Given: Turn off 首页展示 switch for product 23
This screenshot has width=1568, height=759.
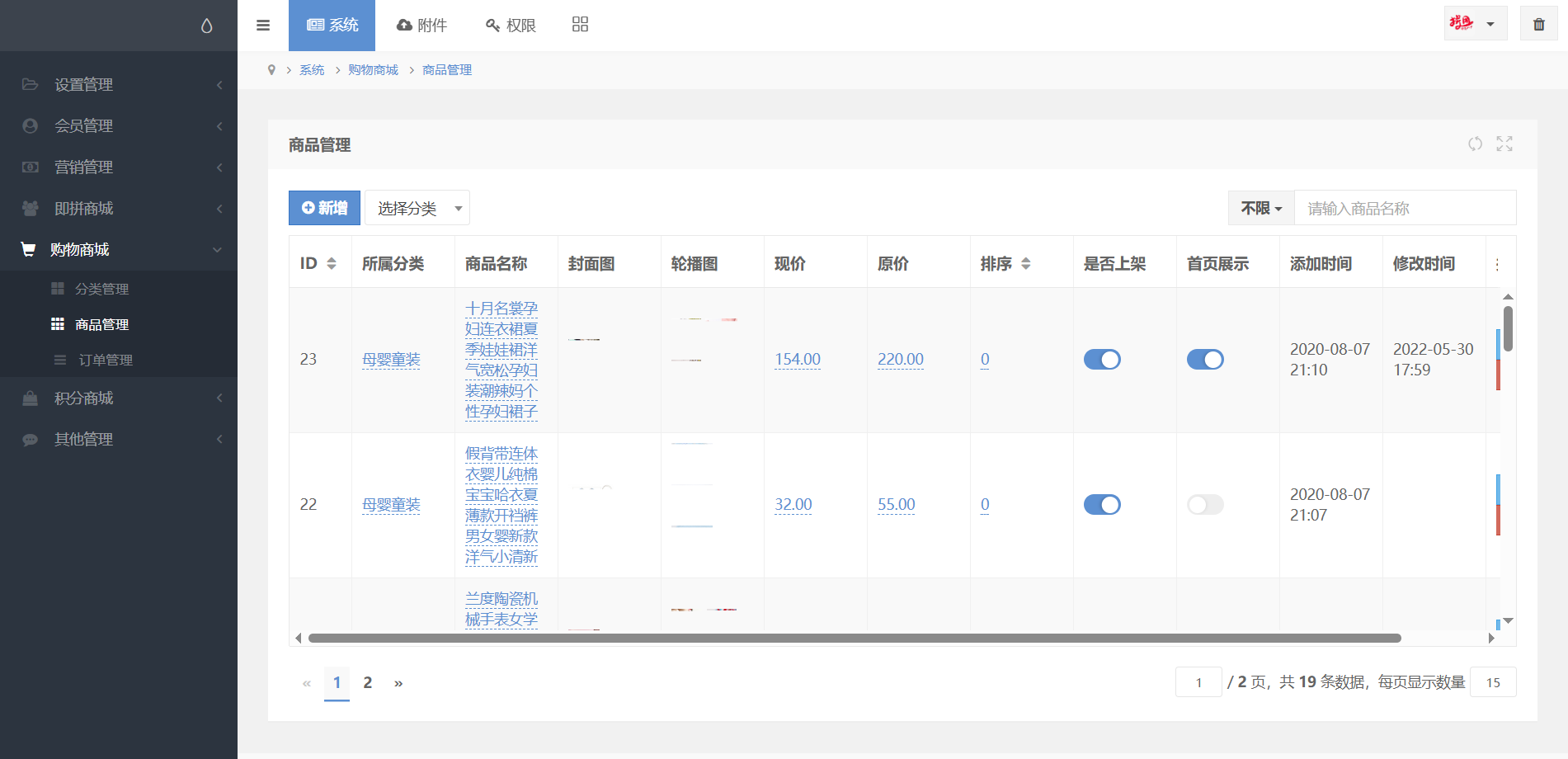Looking at the screenshot, I should [1205, 360].
